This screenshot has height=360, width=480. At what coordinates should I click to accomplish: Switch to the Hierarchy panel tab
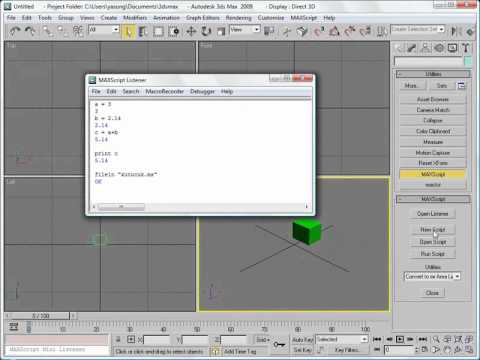[x=426, y=48]
